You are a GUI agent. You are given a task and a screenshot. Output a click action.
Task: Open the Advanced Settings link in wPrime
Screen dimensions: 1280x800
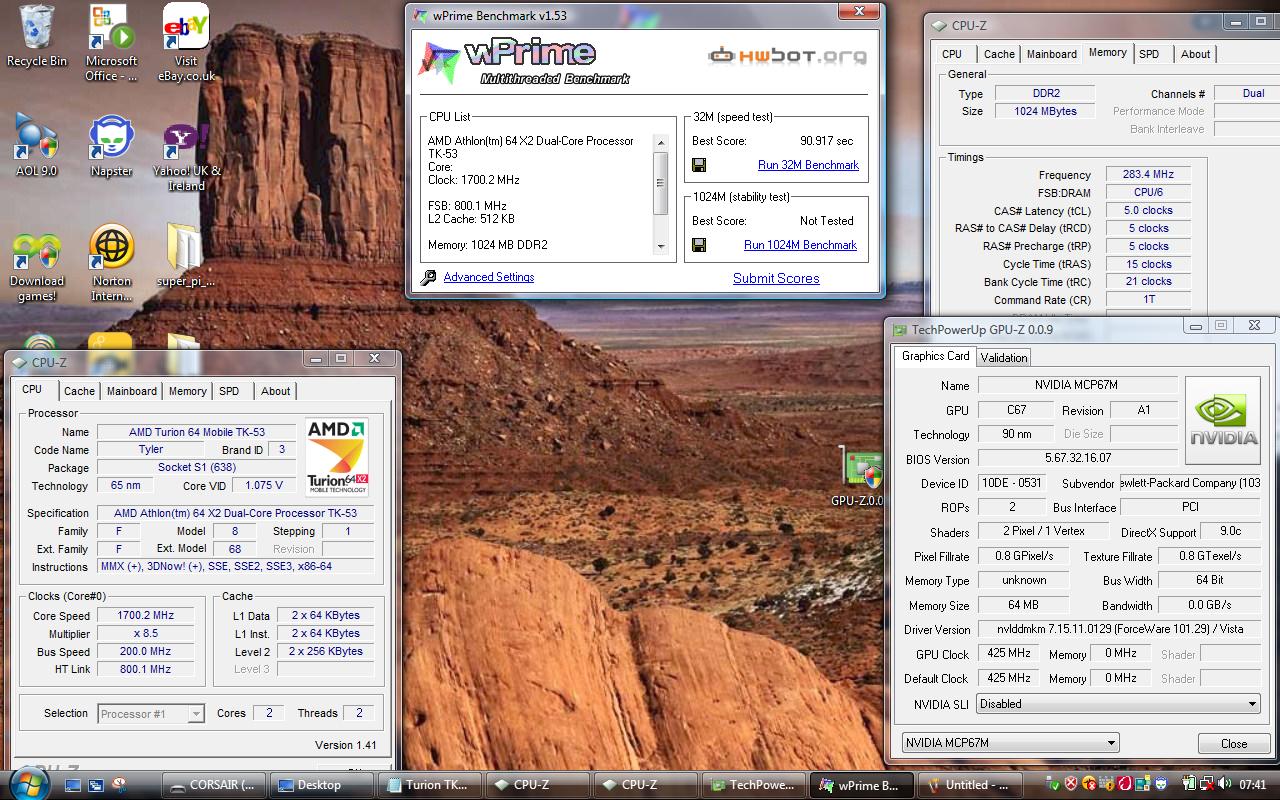click(x=488, y=277)
